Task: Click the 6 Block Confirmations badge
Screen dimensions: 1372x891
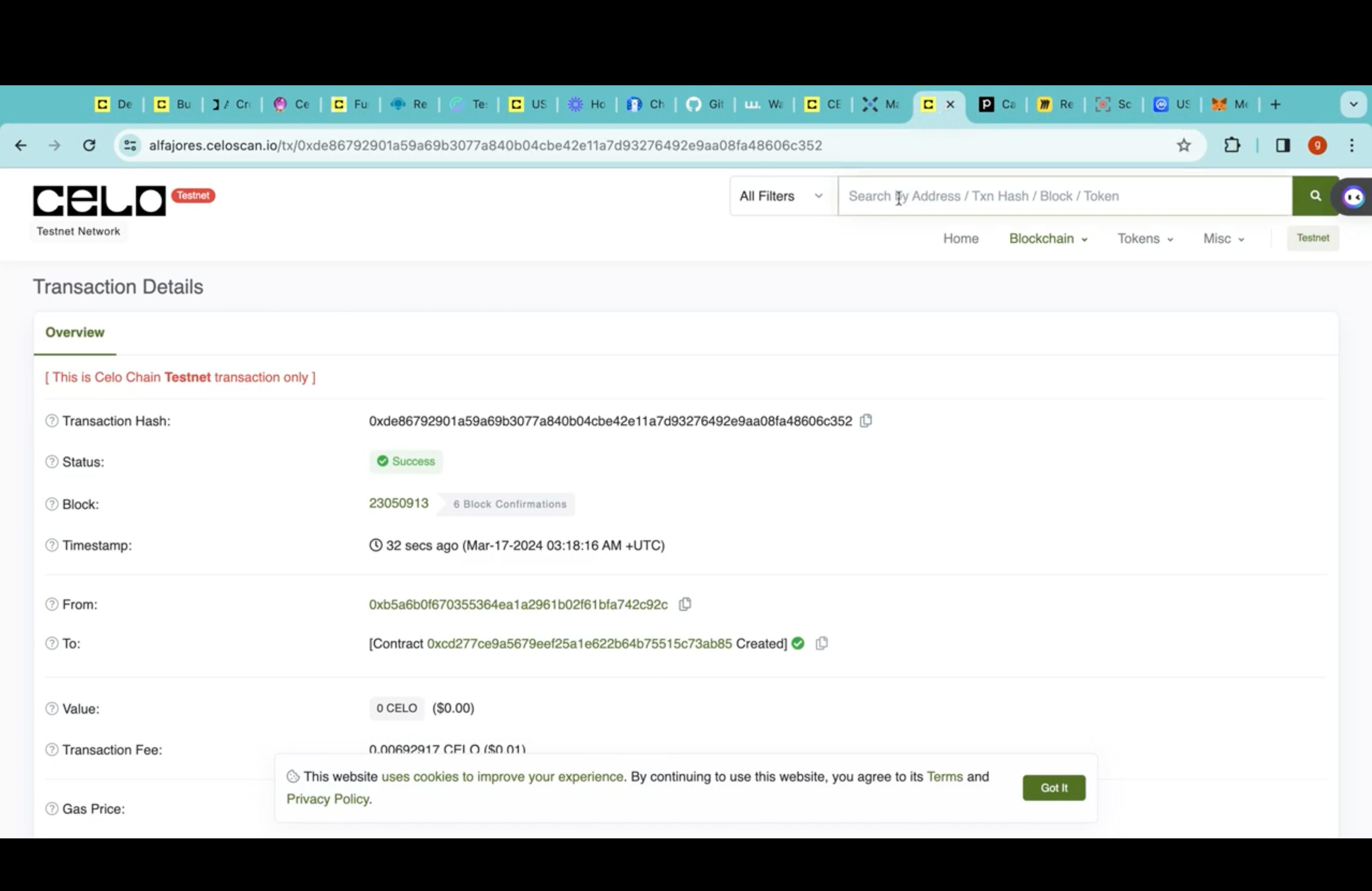Action: point(506,504)
